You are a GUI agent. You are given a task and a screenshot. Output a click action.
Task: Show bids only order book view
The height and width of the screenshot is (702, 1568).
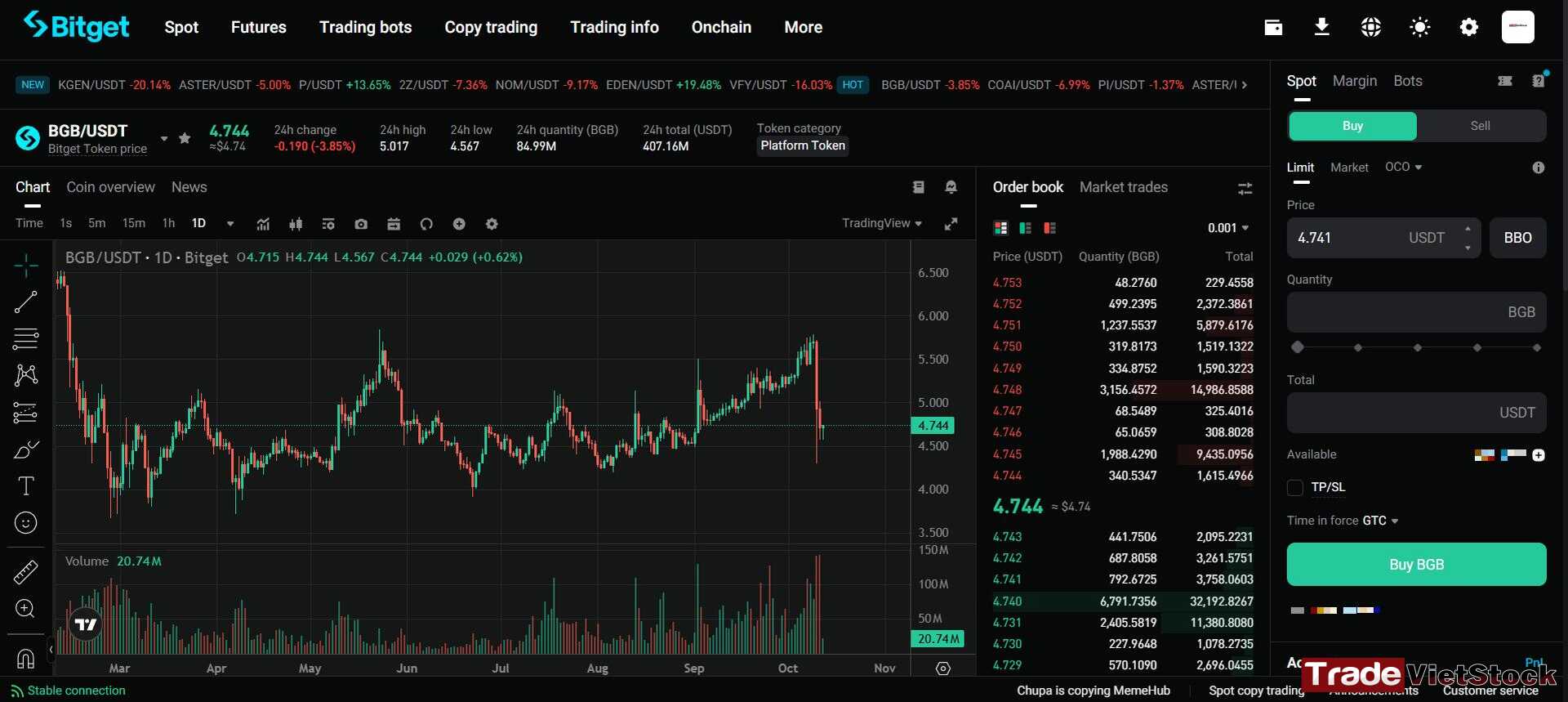[x=1026, y=228]
